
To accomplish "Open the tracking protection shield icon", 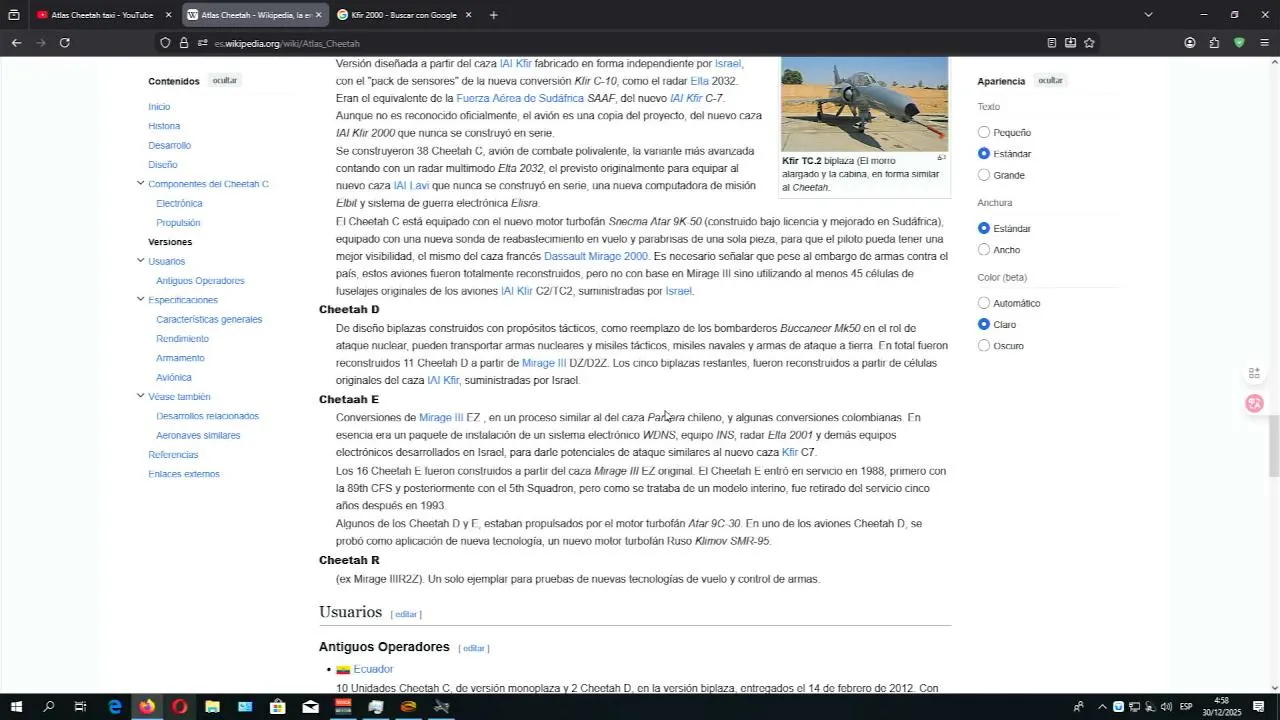I will coord(165,43).
